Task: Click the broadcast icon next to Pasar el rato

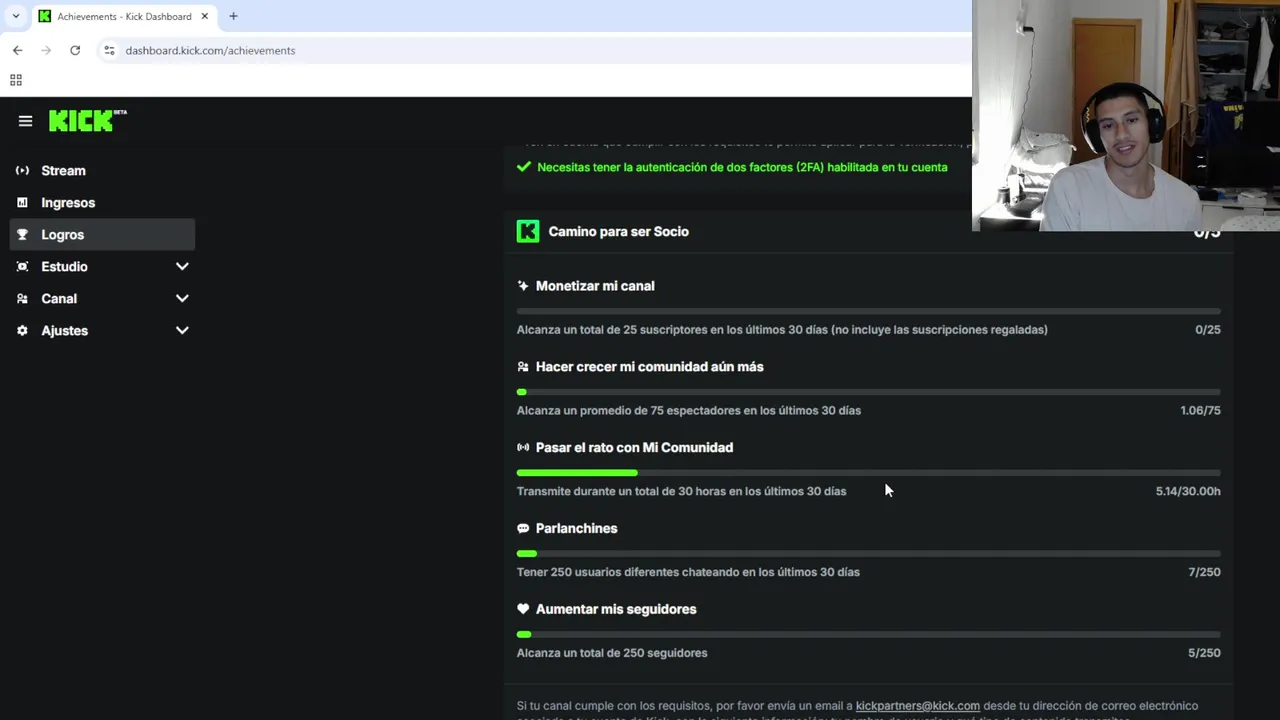Action: pos(522,448)
